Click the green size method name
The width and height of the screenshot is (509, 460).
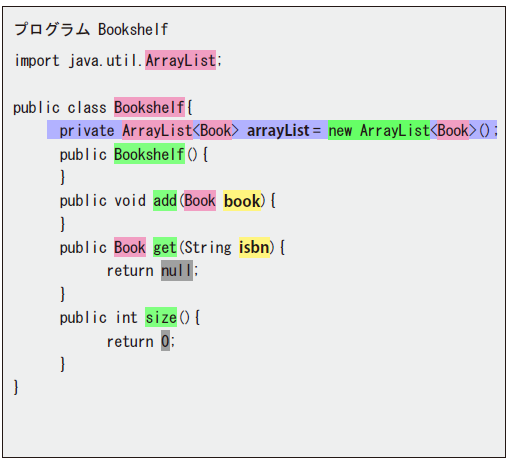point(161,317)
